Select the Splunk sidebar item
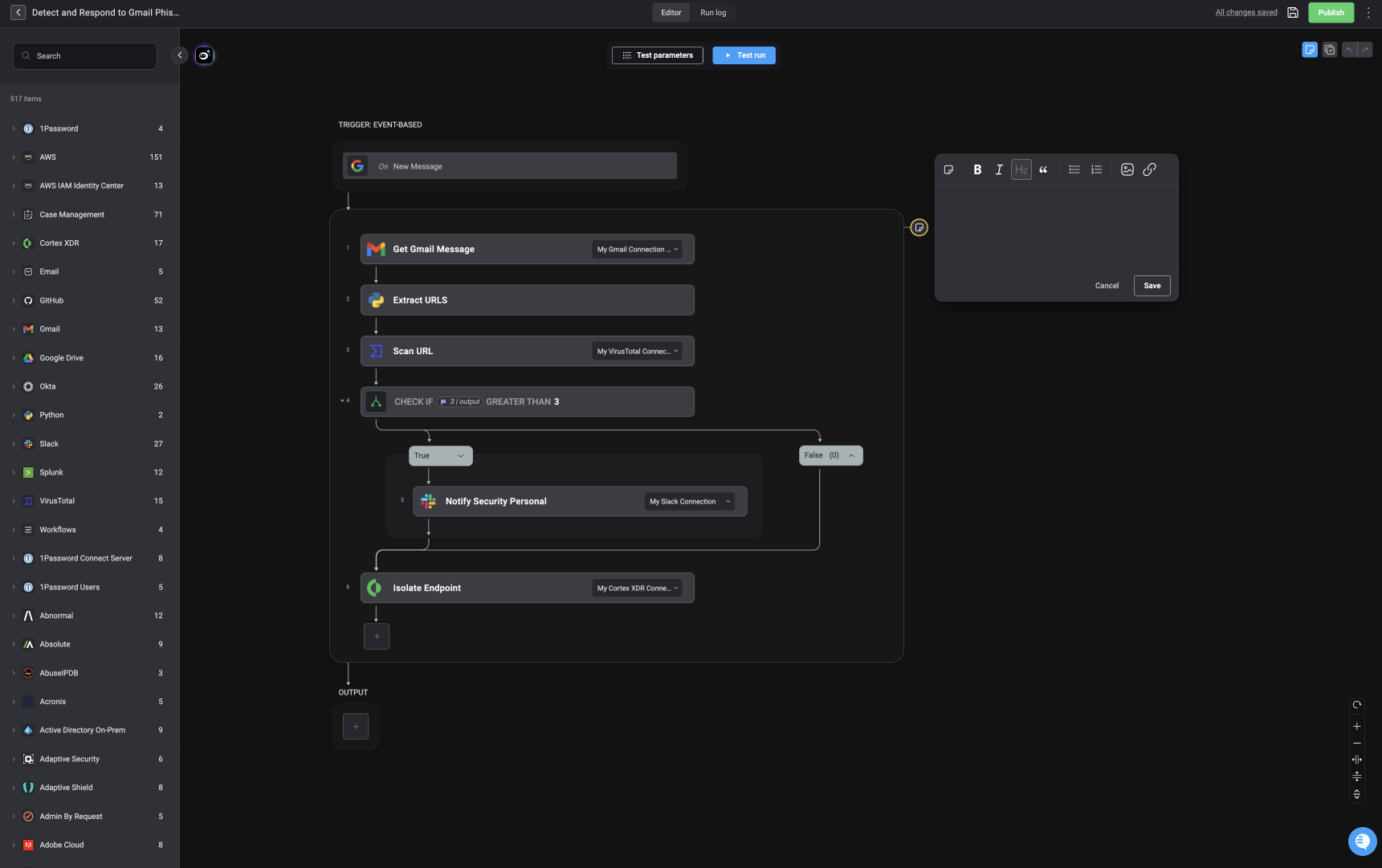The width and height of the screenshot is (1382, 868). 89,472
